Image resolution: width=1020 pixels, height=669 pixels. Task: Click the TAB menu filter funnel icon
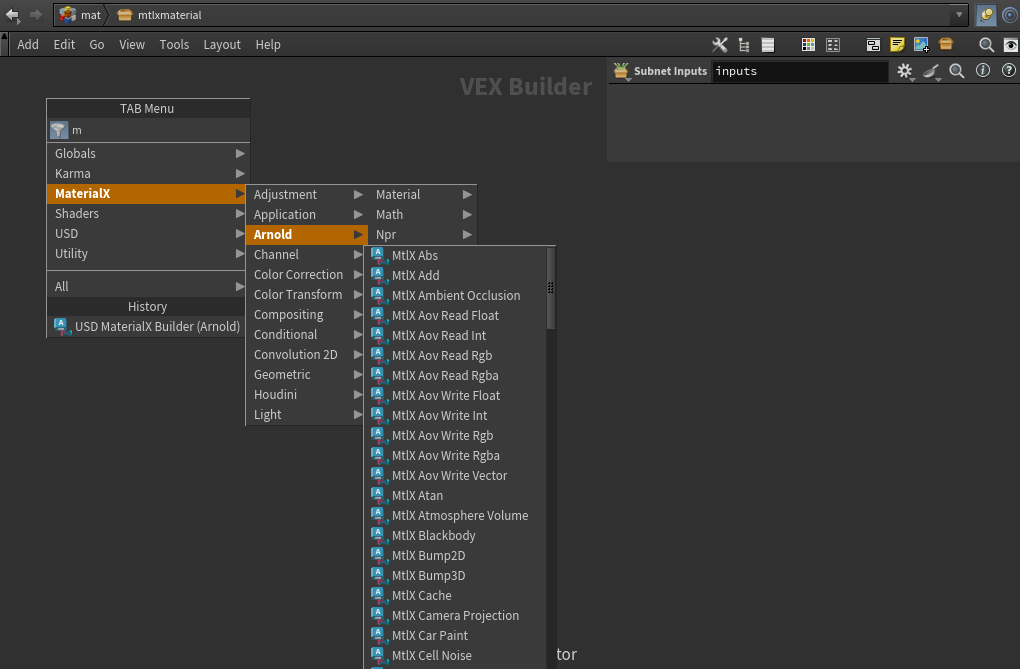pos(59,130)
